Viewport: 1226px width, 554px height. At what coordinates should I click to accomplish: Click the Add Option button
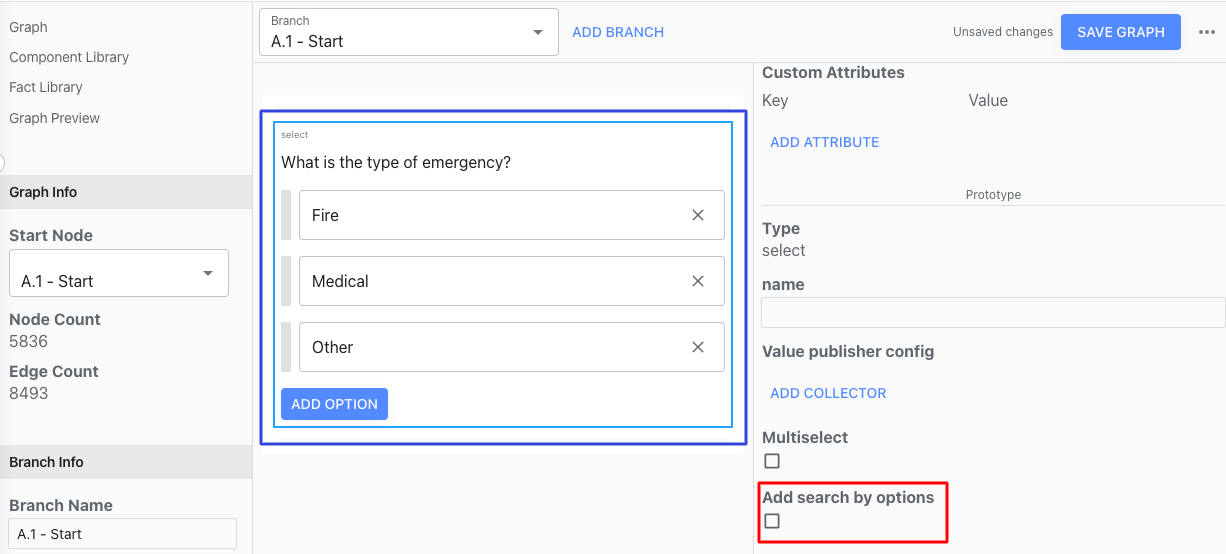point(334,404)
